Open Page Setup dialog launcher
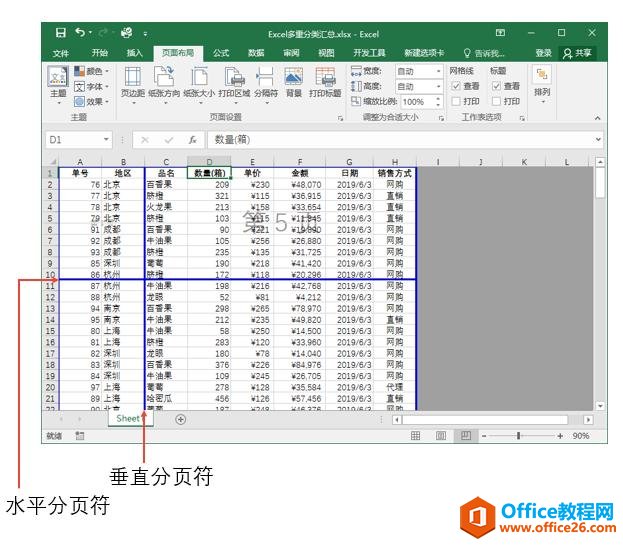 [340, 118]
